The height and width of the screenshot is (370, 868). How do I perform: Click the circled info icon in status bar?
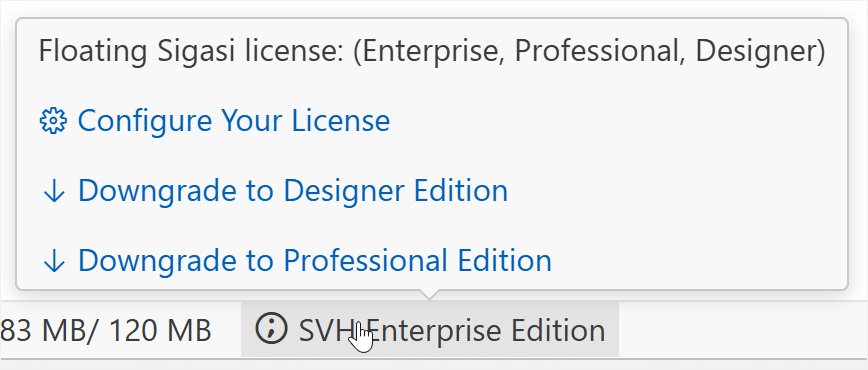[x=271, y=328]
